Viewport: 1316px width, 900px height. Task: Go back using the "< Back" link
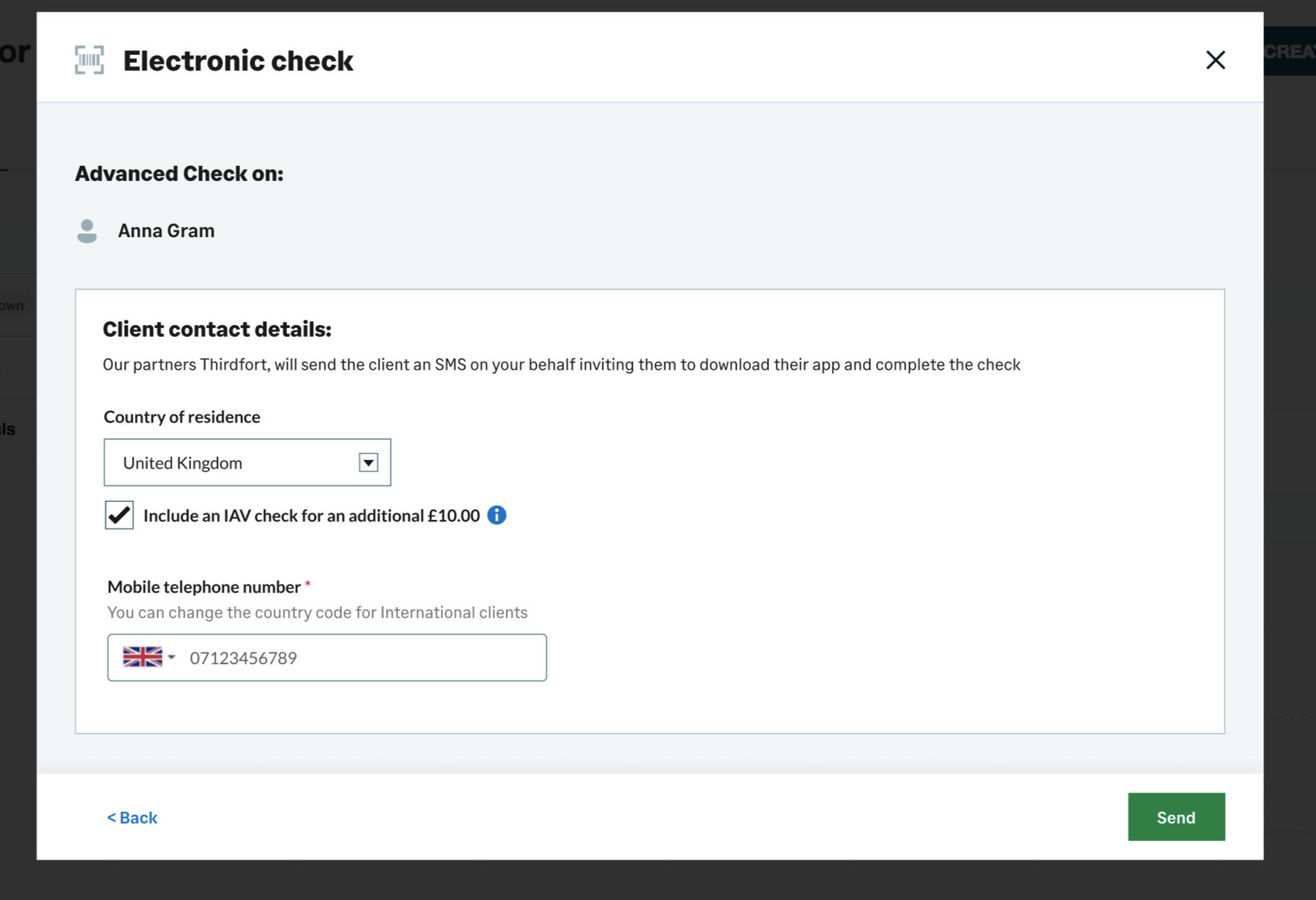[x=132, y=817]
